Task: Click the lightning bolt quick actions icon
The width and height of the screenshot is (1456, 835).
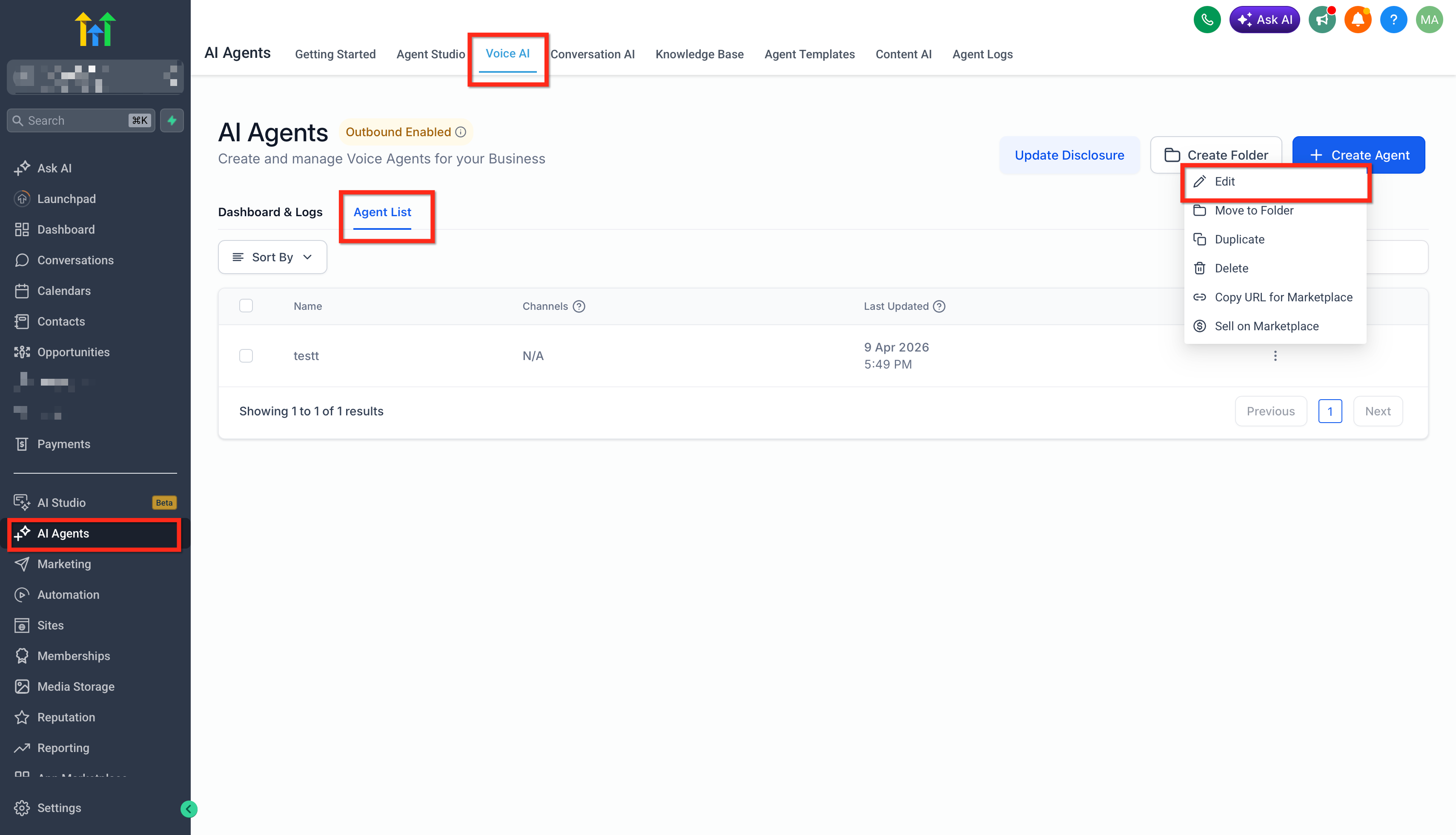Action: [x=172, y=120]
